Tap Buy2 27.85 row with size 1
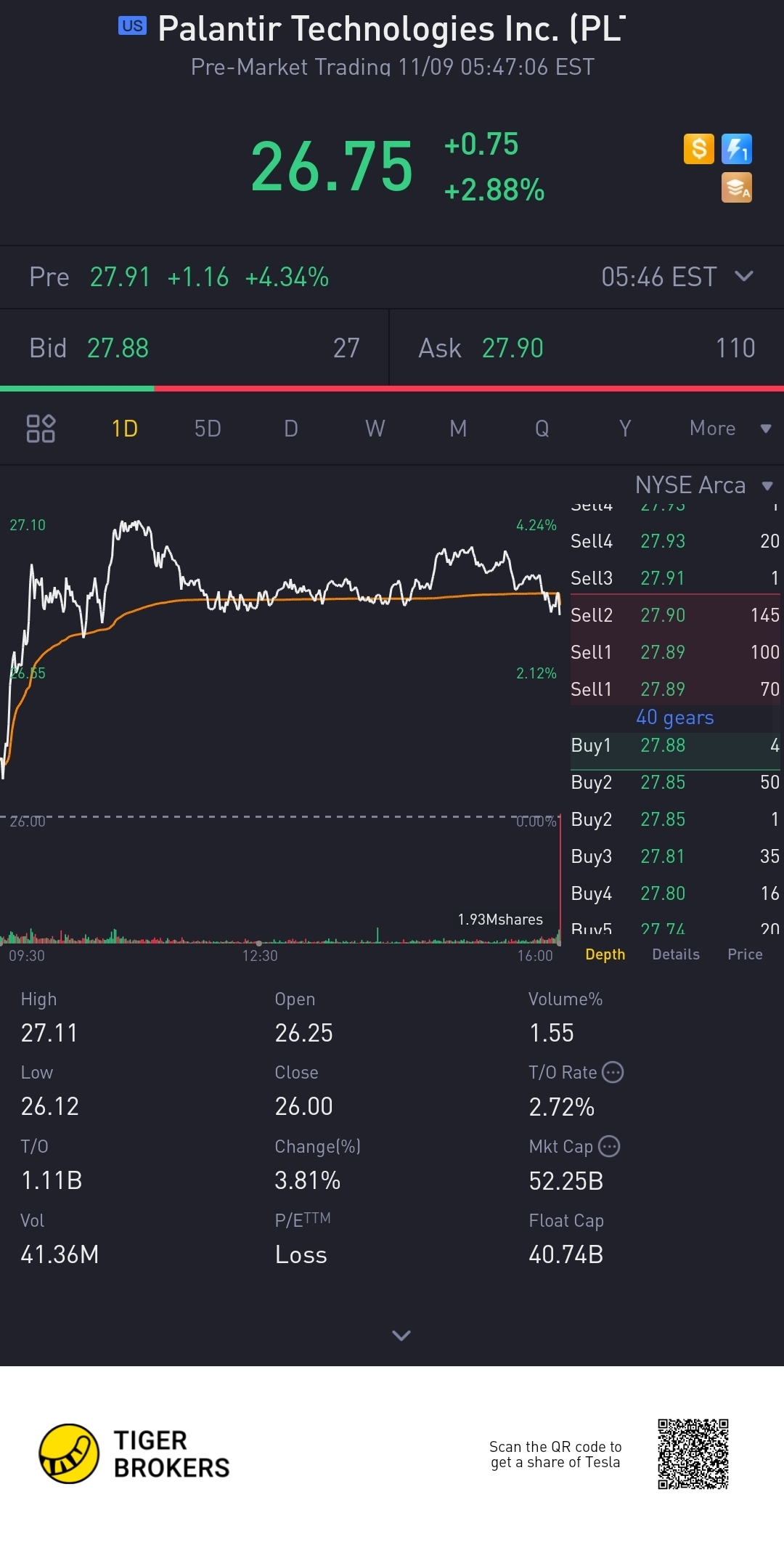The height and width of the screenshot is (1542, 784). [x=675, y=819]
